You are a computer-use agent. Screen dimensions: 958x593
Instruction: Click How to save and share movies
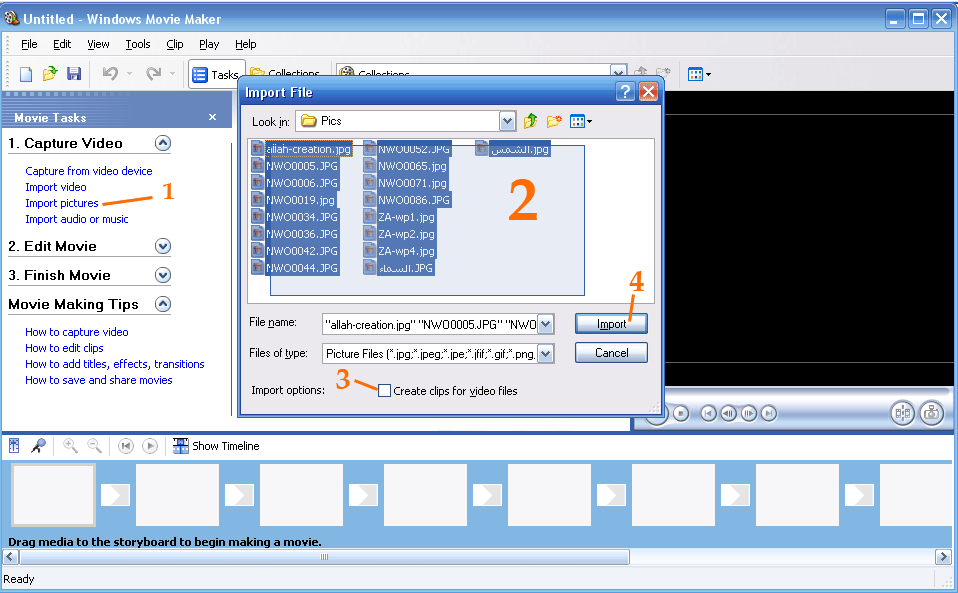98,380
